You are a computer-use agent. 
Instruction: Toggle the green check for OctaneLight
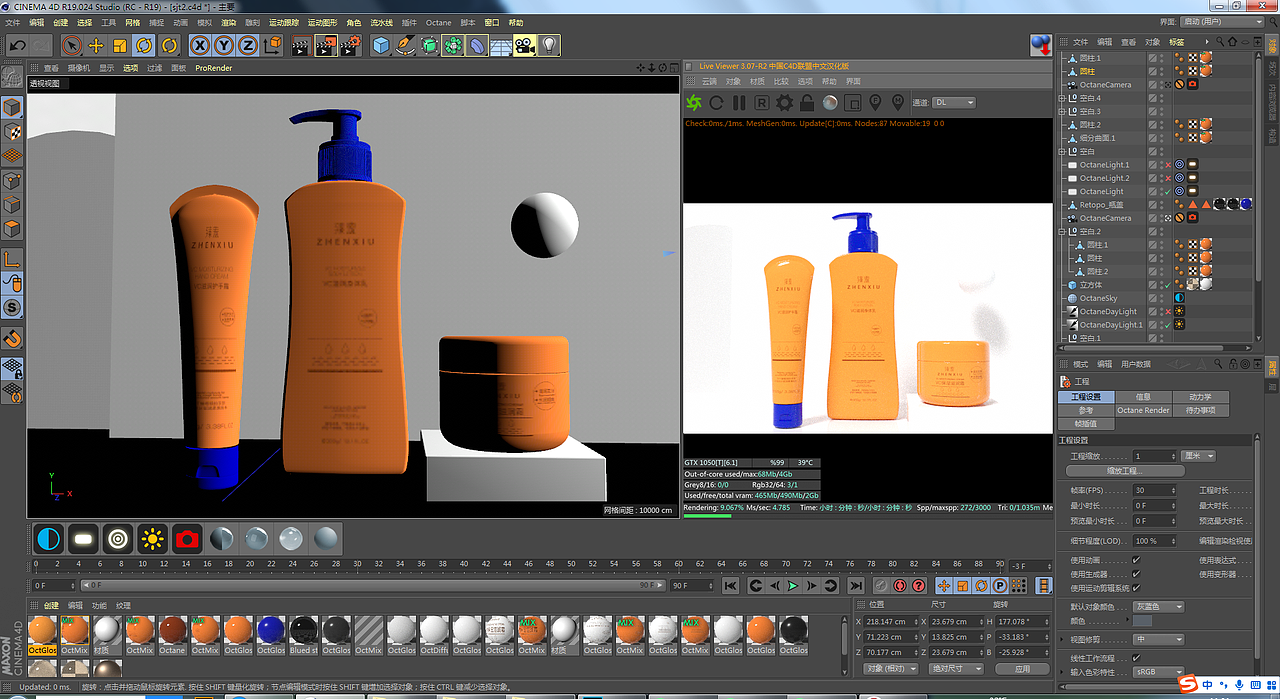[x=1167, y=191]
